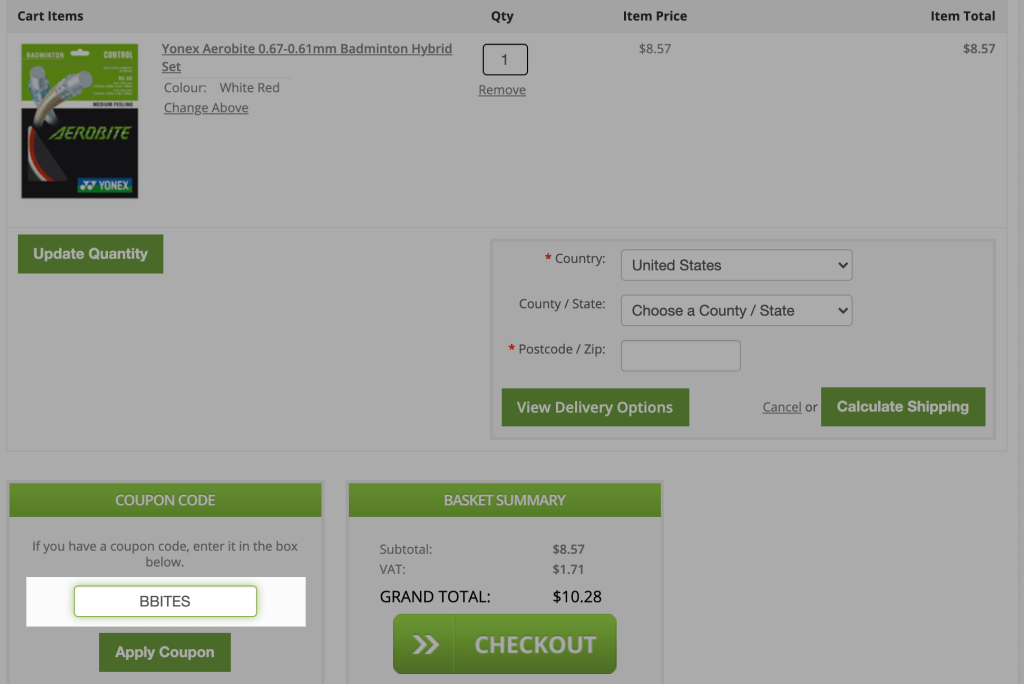The height and width of the screenshot is (684, 1024).
Task: Proceed with the green CHECKOUT button
Action: coord(504,644)
